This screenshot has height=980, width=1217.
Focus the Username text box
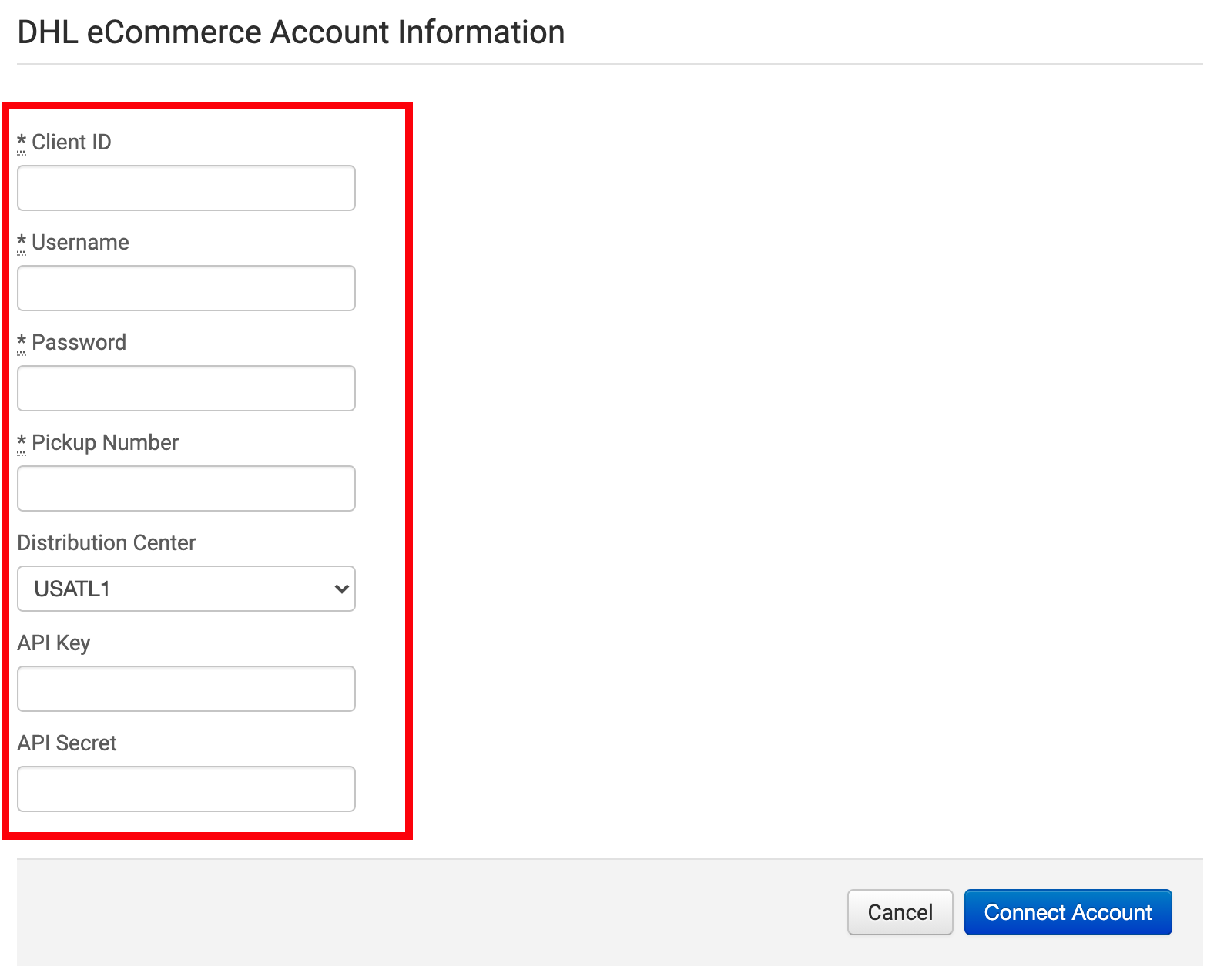(186, 288)
